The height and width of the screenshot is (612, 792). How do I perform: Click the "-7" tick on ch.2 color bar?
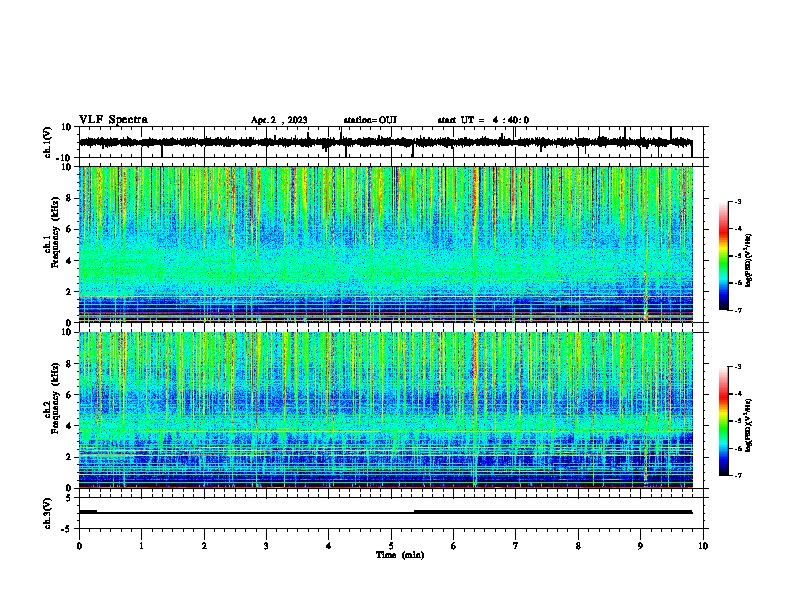pos(737,475)
